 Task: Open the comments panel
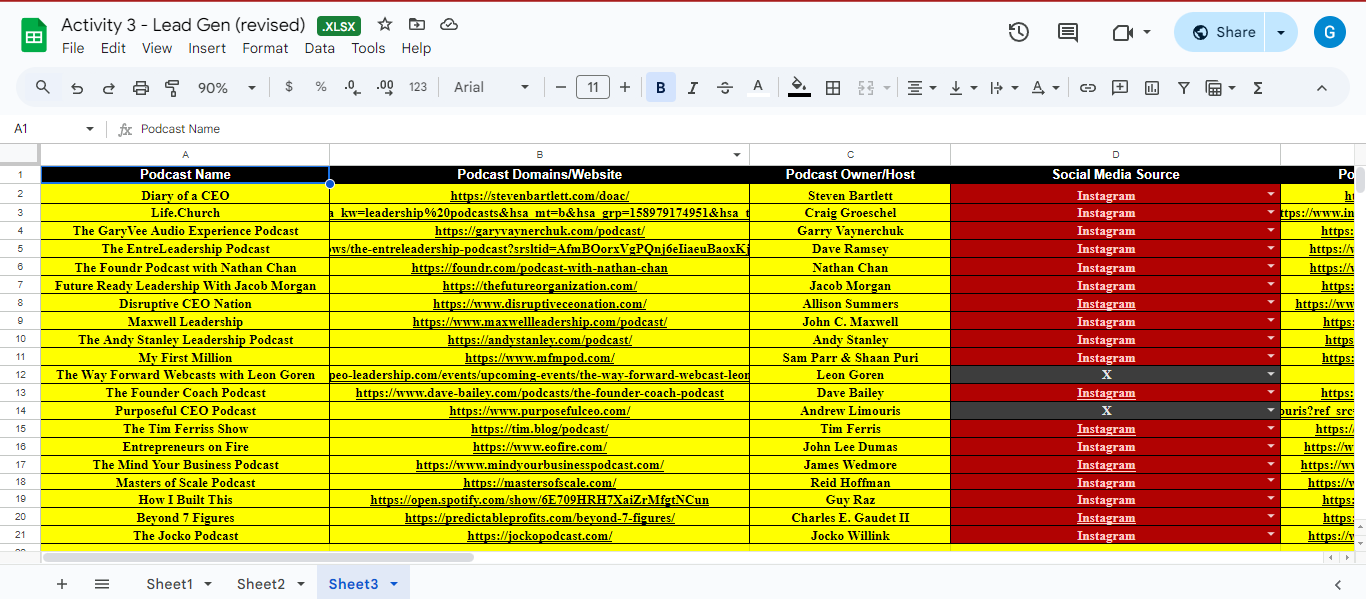coord(1068,32)
